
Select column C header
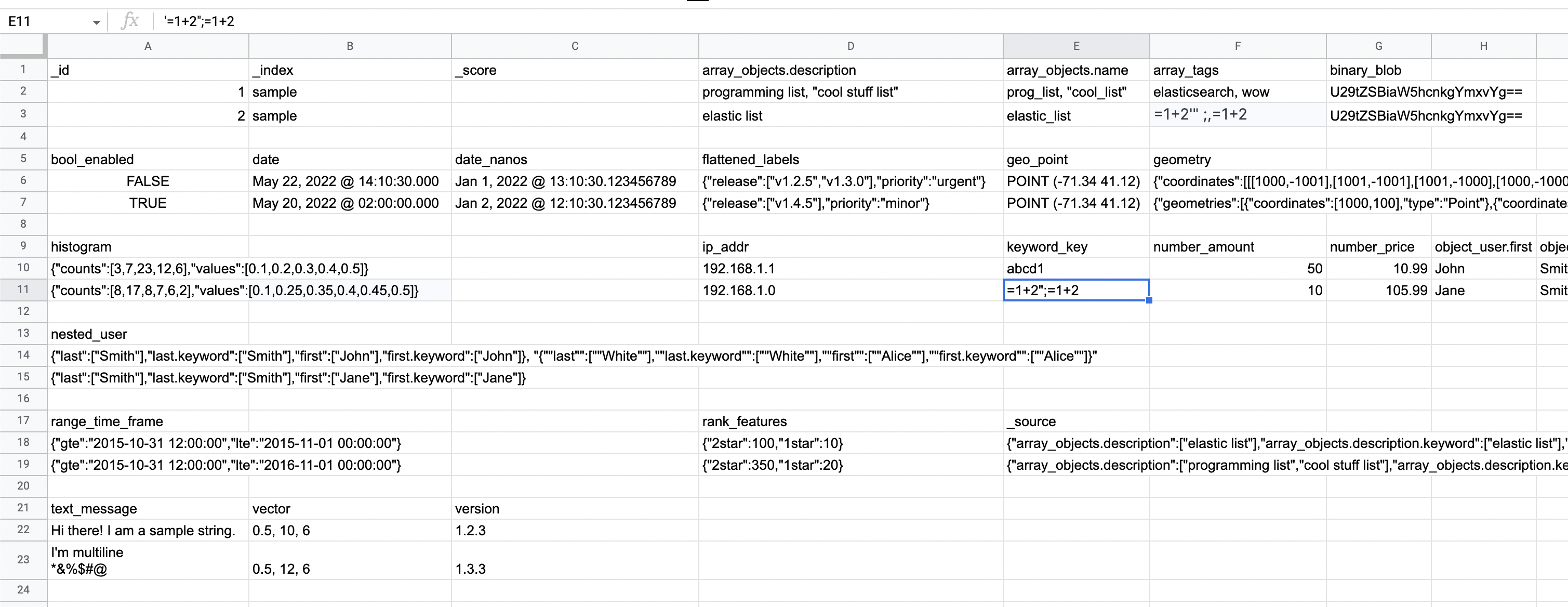(575, 46)
